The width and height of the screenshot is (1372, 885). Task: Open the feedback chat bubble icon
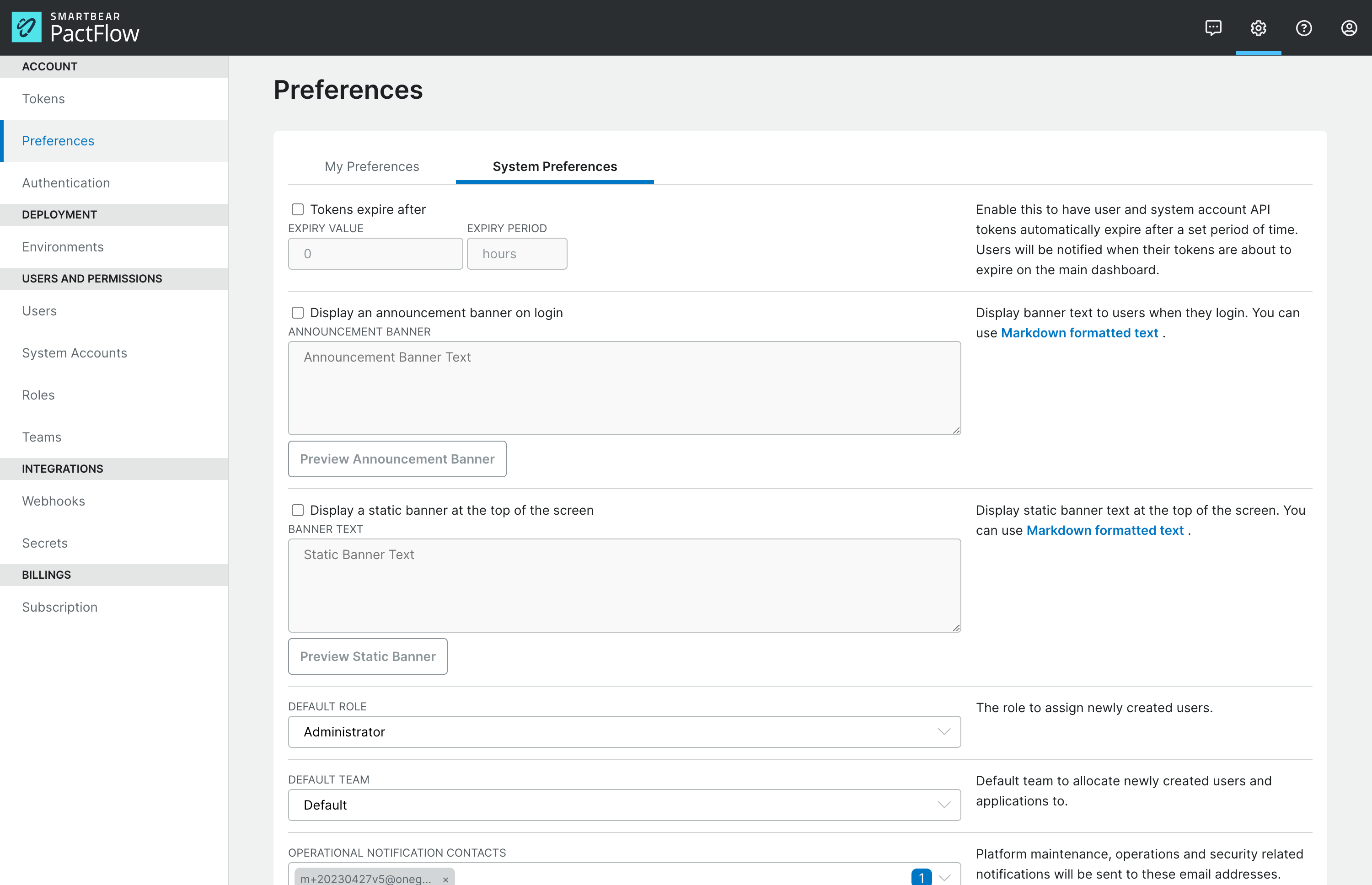coord(1213,27)
